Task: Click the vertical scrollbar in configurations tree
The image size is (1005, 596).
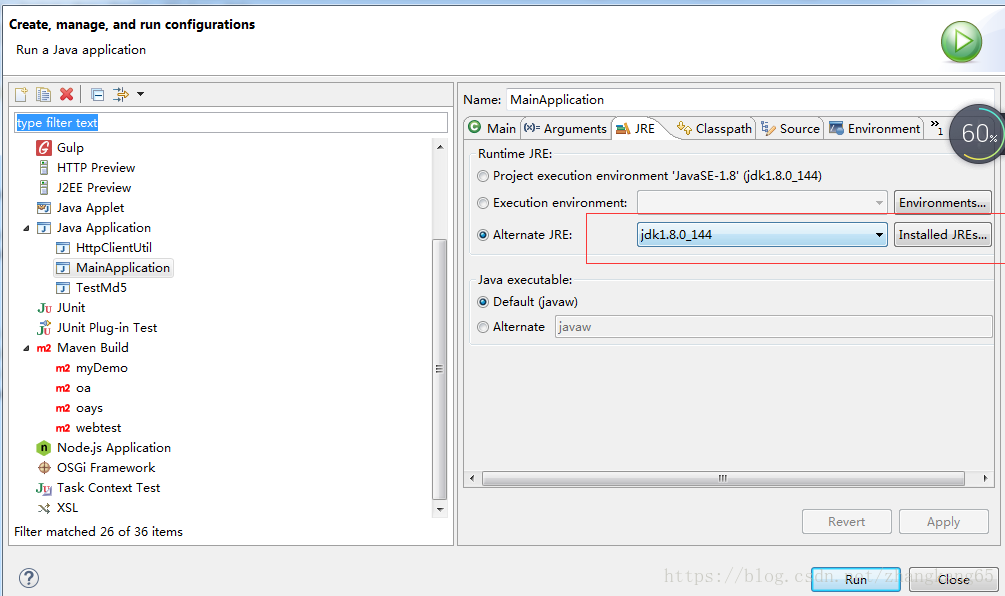Action: pos(440,368)
